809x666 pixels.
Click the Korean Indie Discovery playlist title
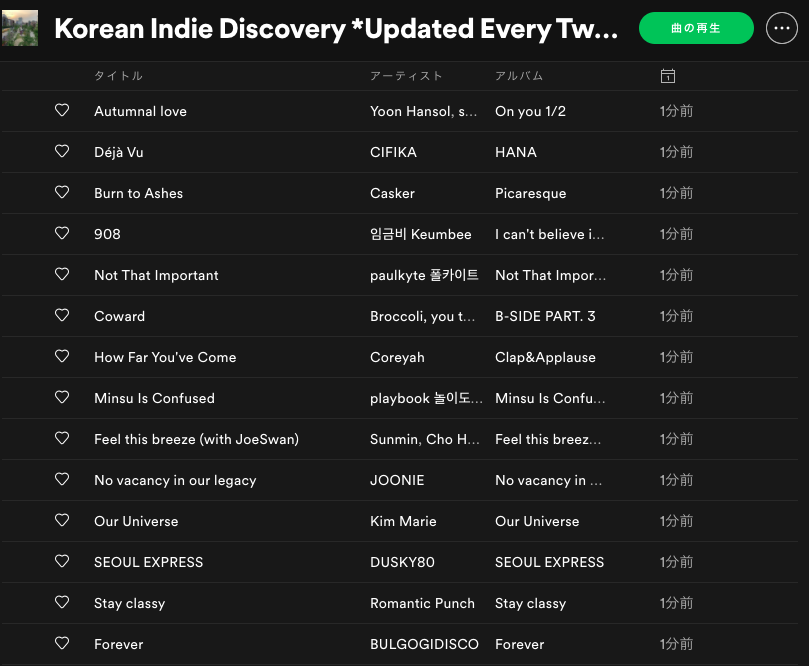(x=336, y=28)
